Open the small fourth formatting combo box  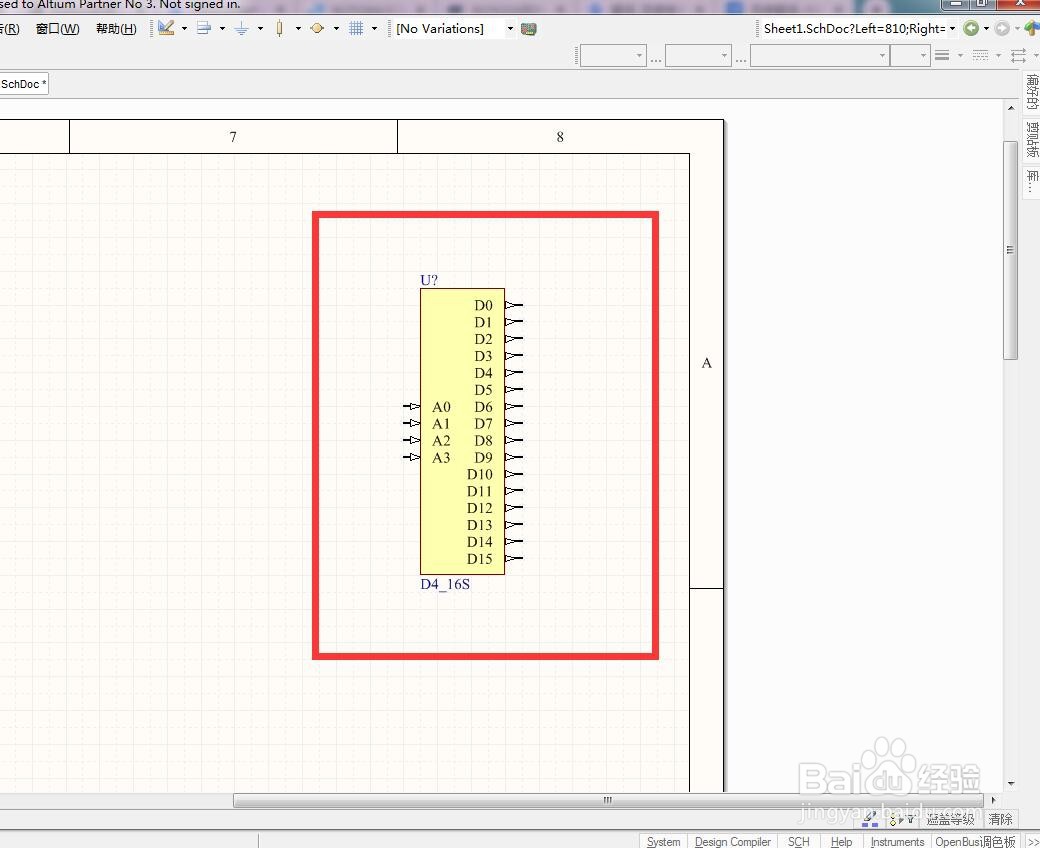[909, 56]
